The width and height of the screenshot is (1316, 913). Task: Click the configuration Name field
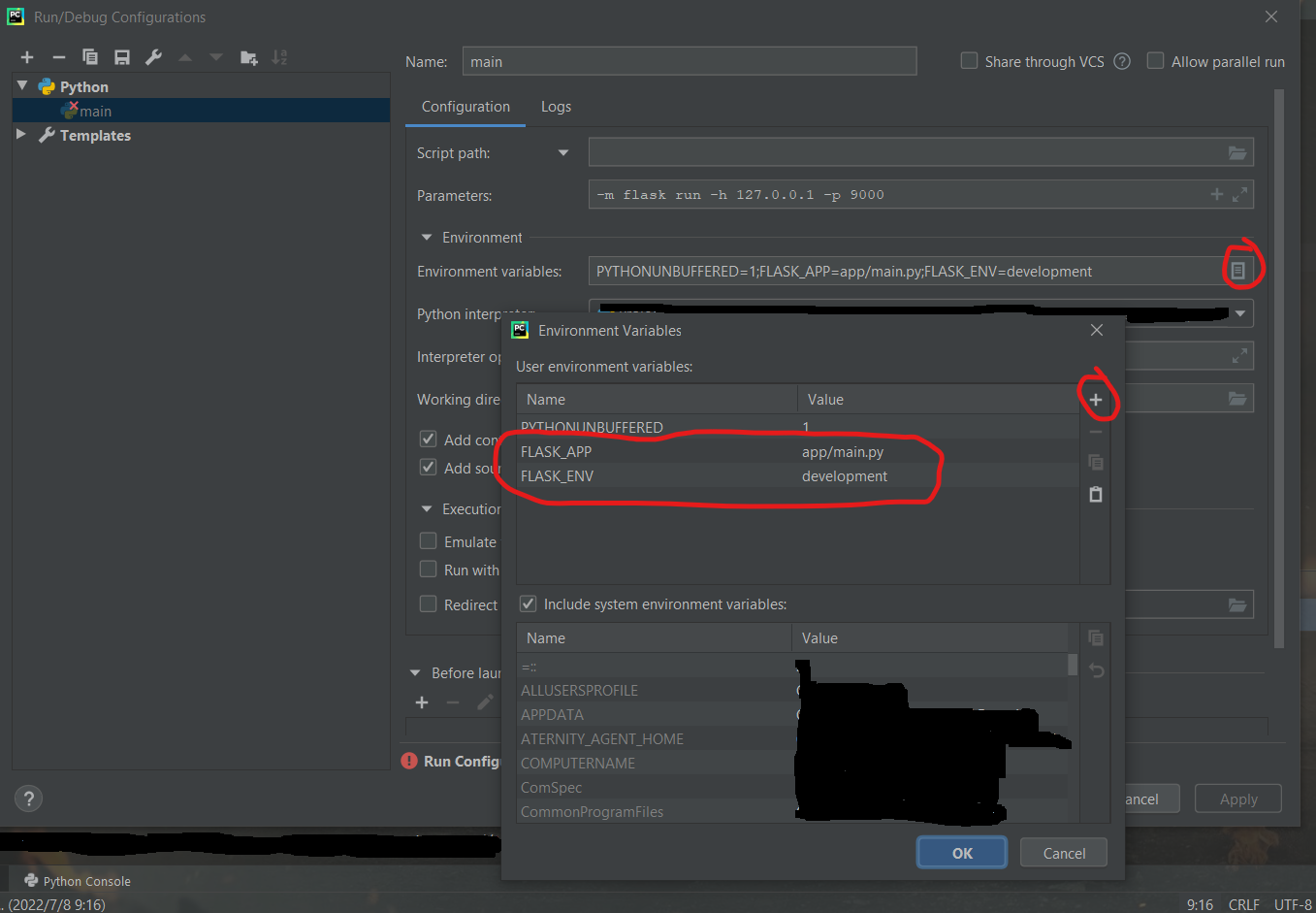click(x=690, y=61)
